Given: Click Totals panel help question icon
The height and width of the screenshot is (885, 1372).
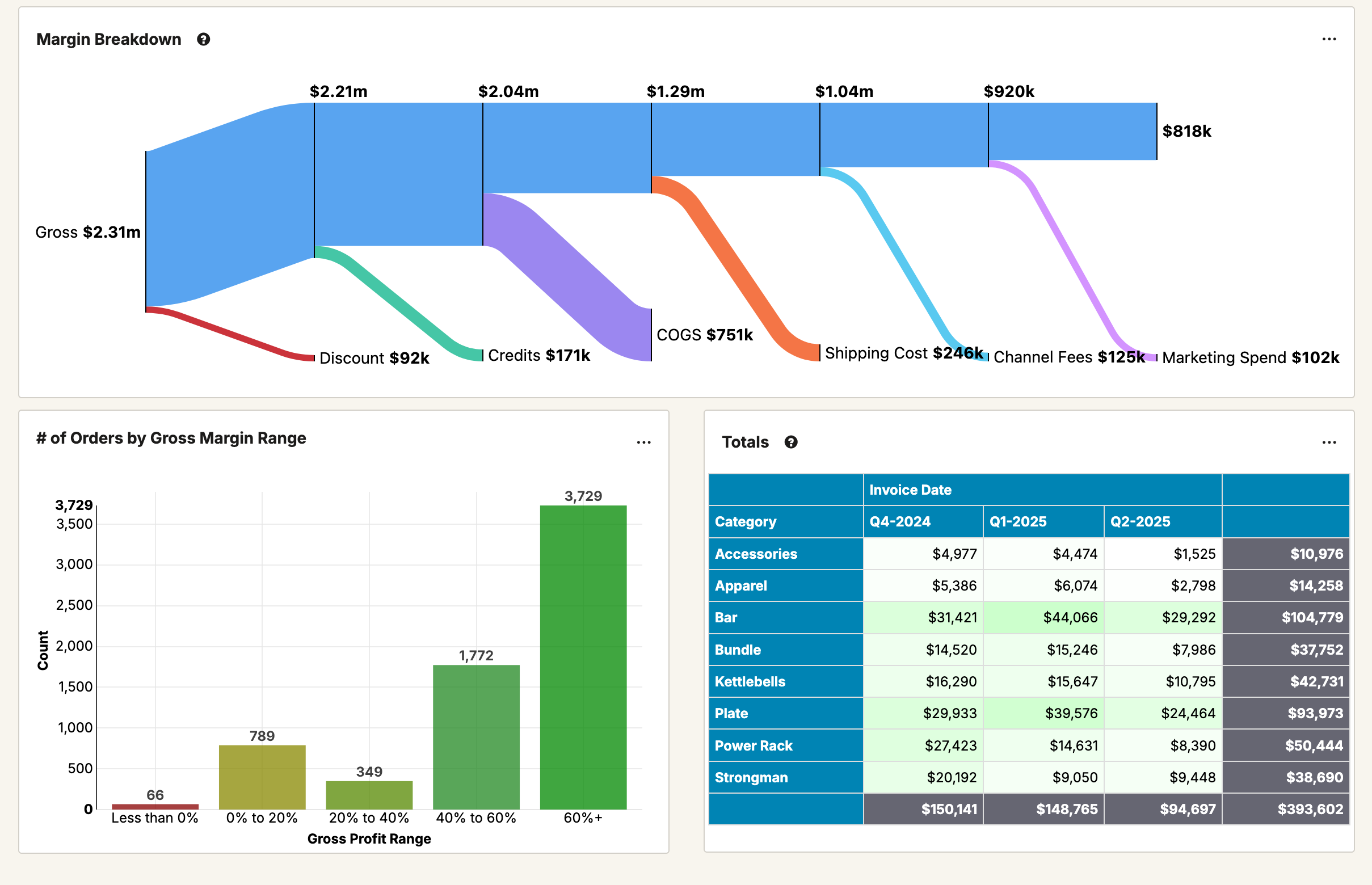Looking at the screenshot, I should click(790, 442).
